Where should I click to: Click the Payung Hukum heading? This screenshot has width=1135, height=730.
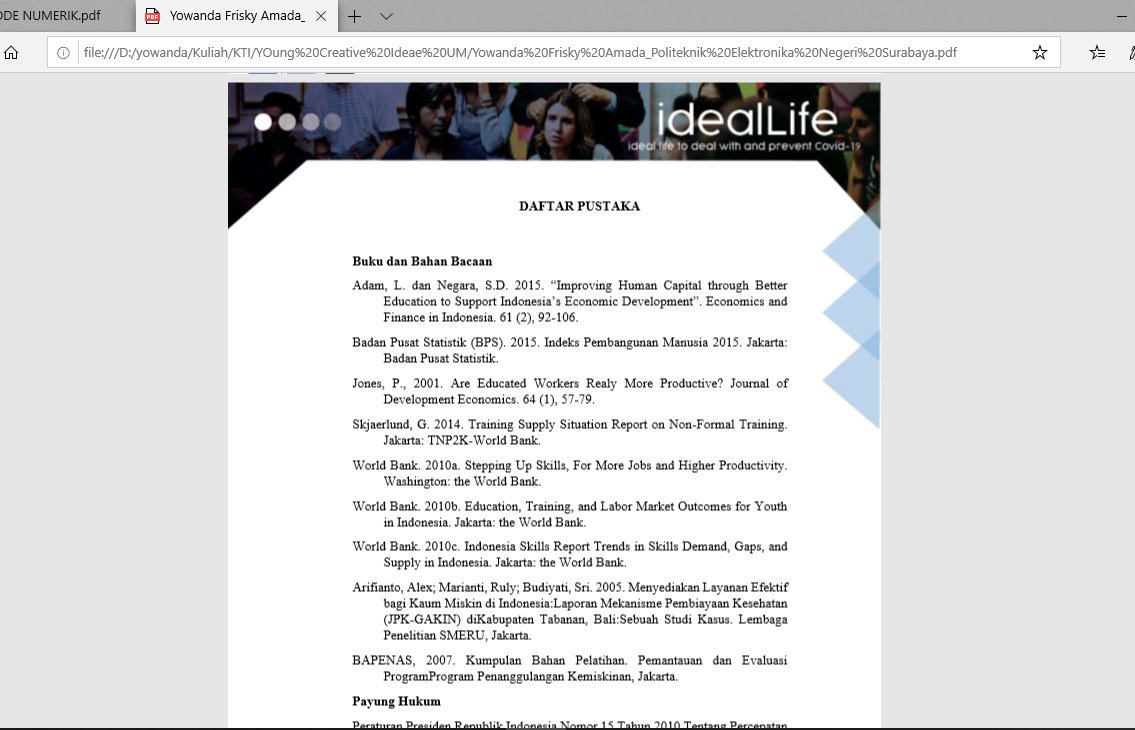click(x=396, y=702)
